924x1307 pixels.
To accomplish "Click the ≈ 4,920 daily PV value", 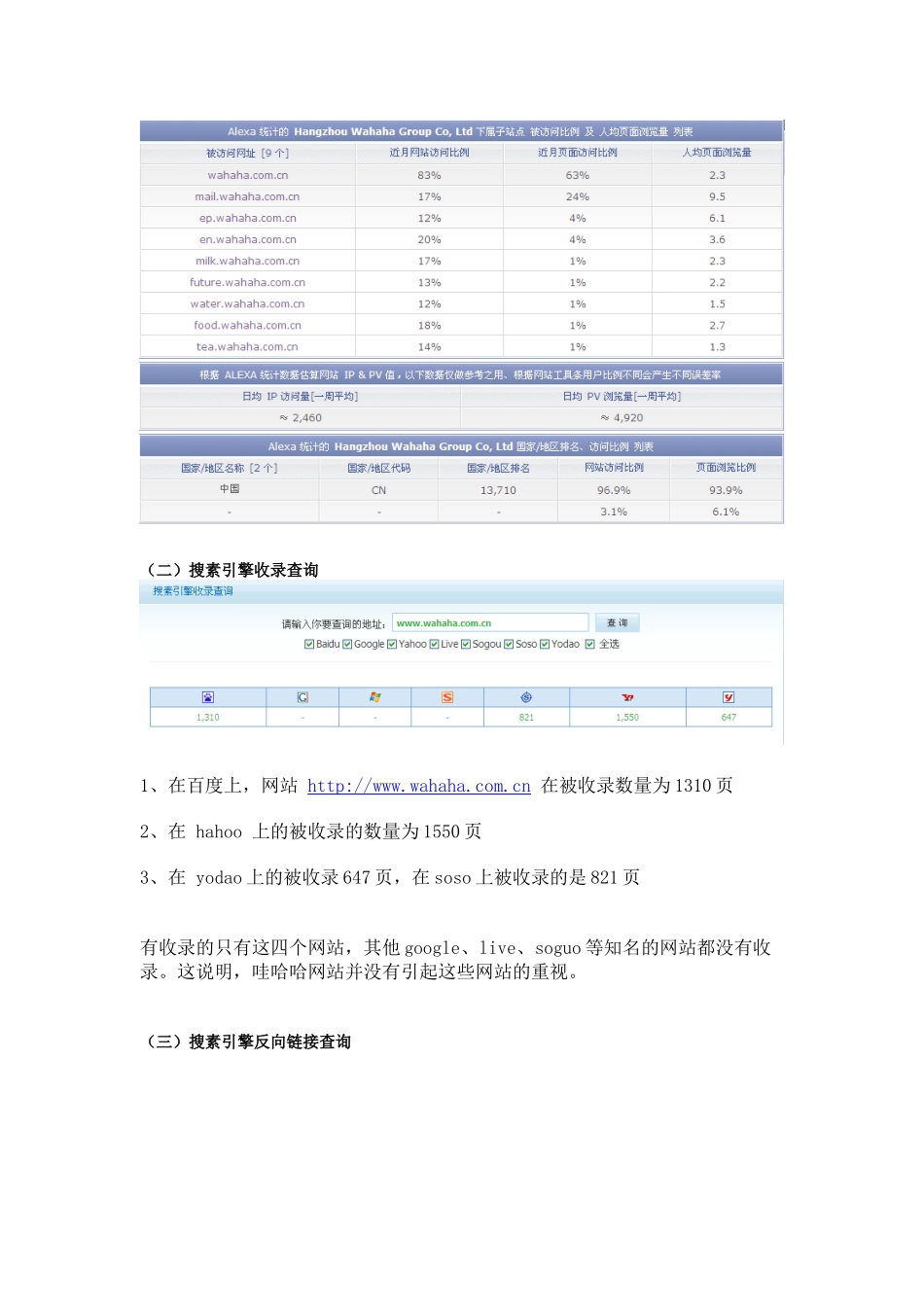I will [622, 417].
